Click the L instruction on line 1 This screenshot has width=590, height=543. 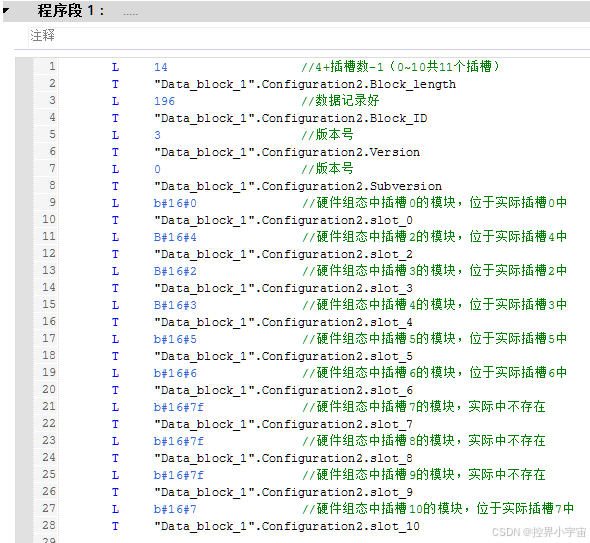[115, 67]
